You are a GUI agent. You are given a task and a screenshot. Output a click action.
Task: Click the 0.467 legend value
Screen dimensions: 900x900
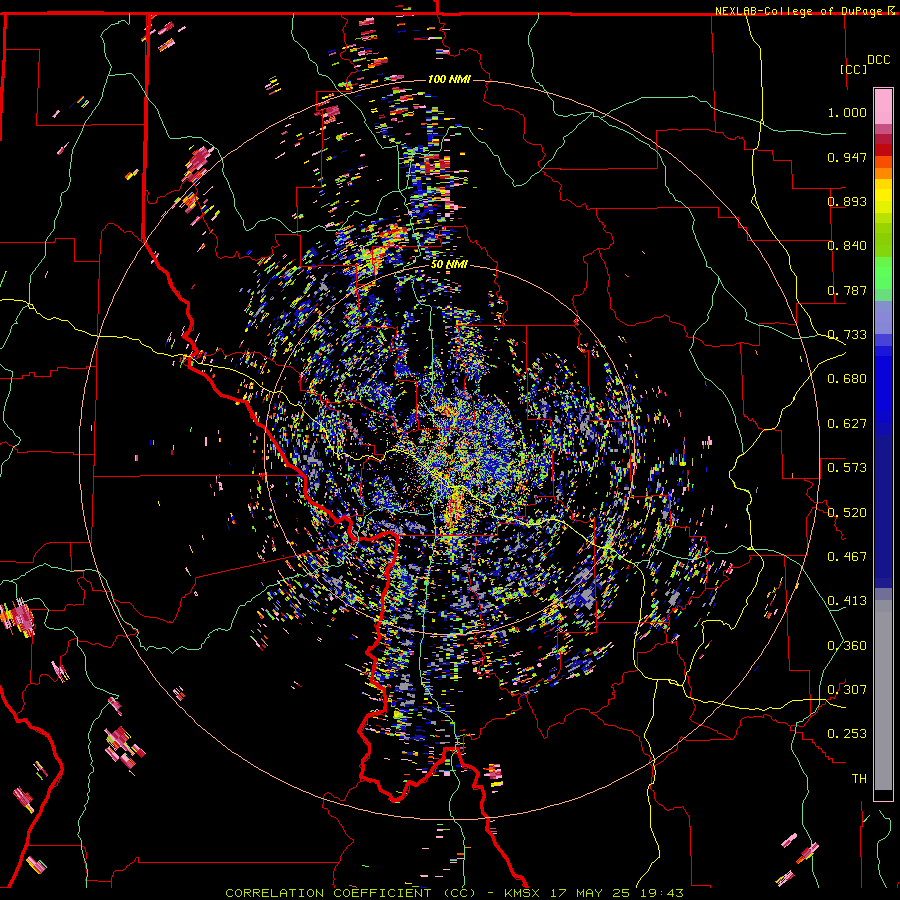[847, 557]
